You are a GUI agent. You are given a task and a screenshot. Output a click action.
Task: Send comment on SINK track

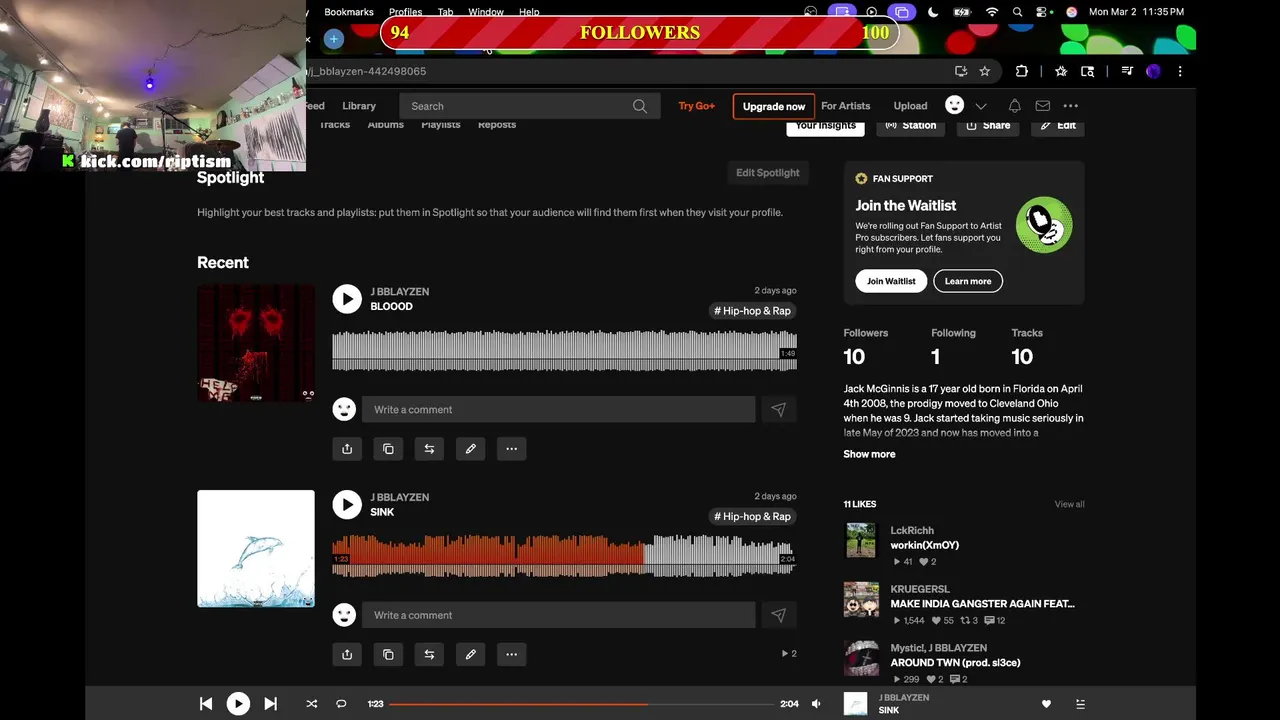pos(779,615)
